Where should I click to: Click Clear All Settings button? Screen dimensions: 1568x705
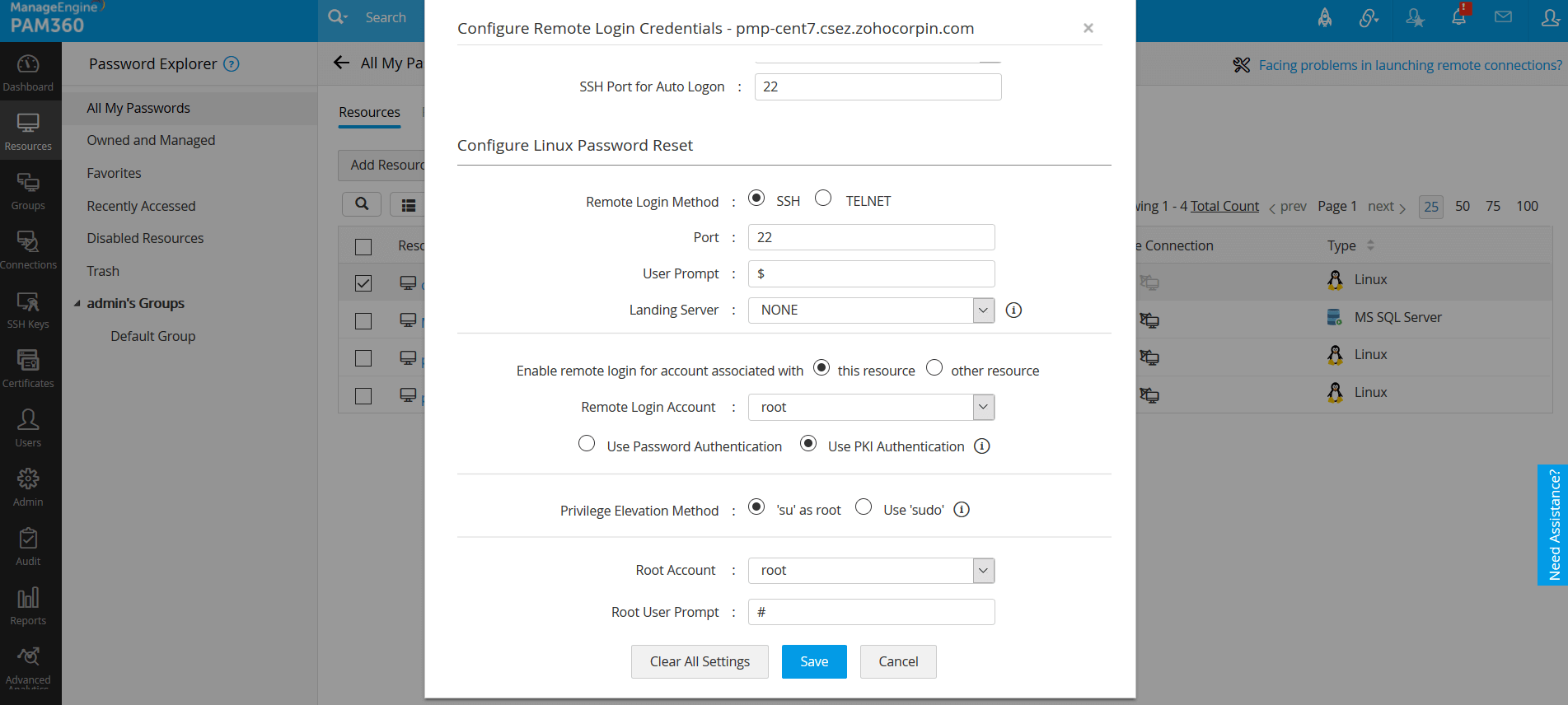[700, 662]
